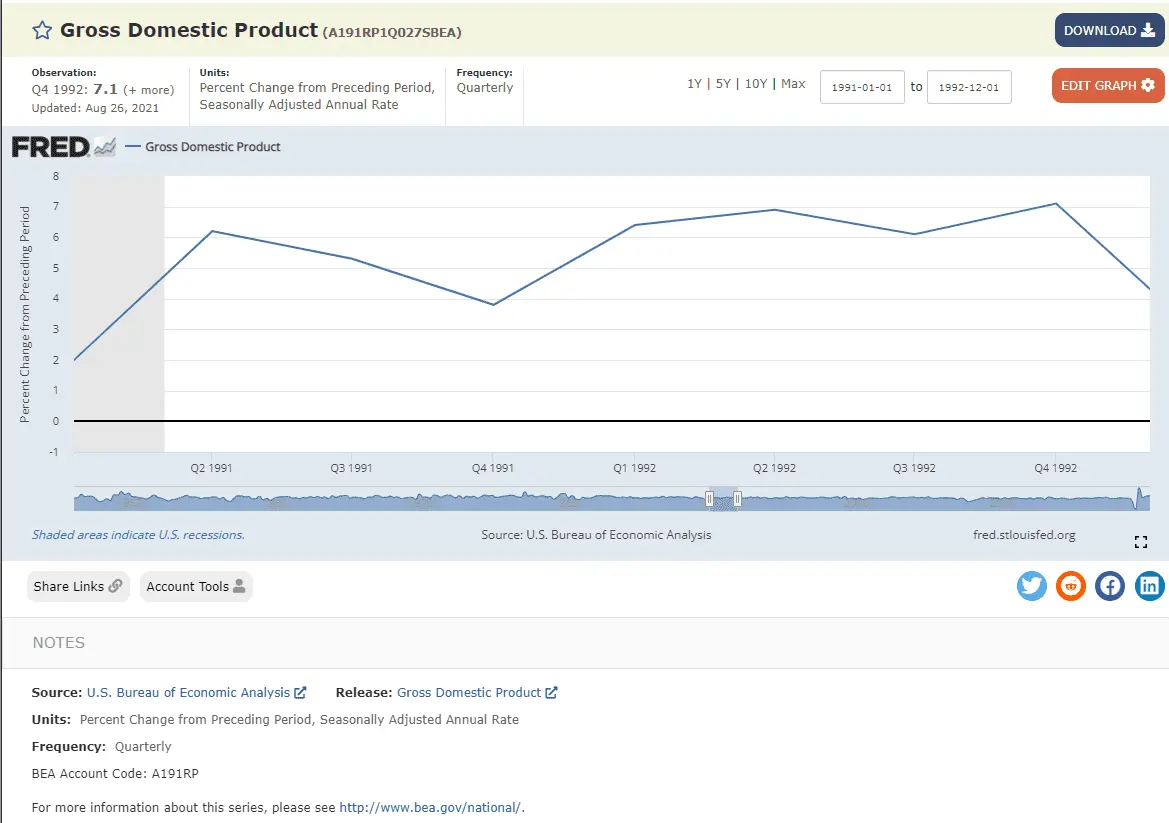The image size is (1169, 823).
Task: Click the left handle of the range slider
Action: coord(710,498)
